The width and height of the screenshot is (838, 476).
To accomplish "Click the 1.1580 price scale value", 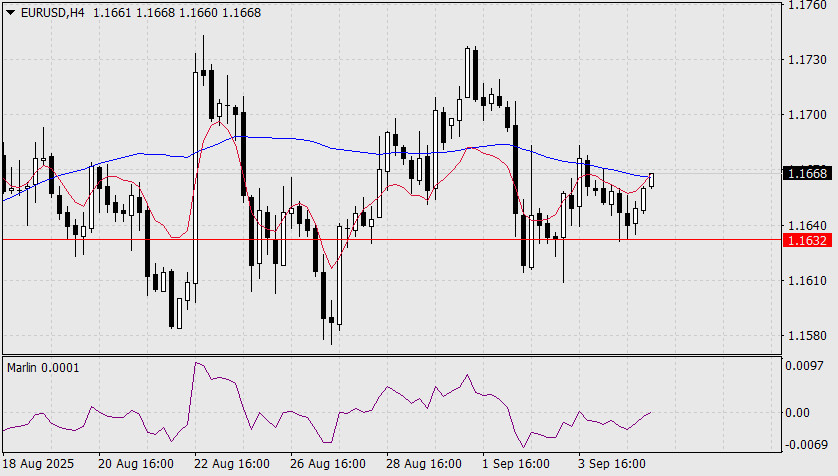I will click(807, 336).
